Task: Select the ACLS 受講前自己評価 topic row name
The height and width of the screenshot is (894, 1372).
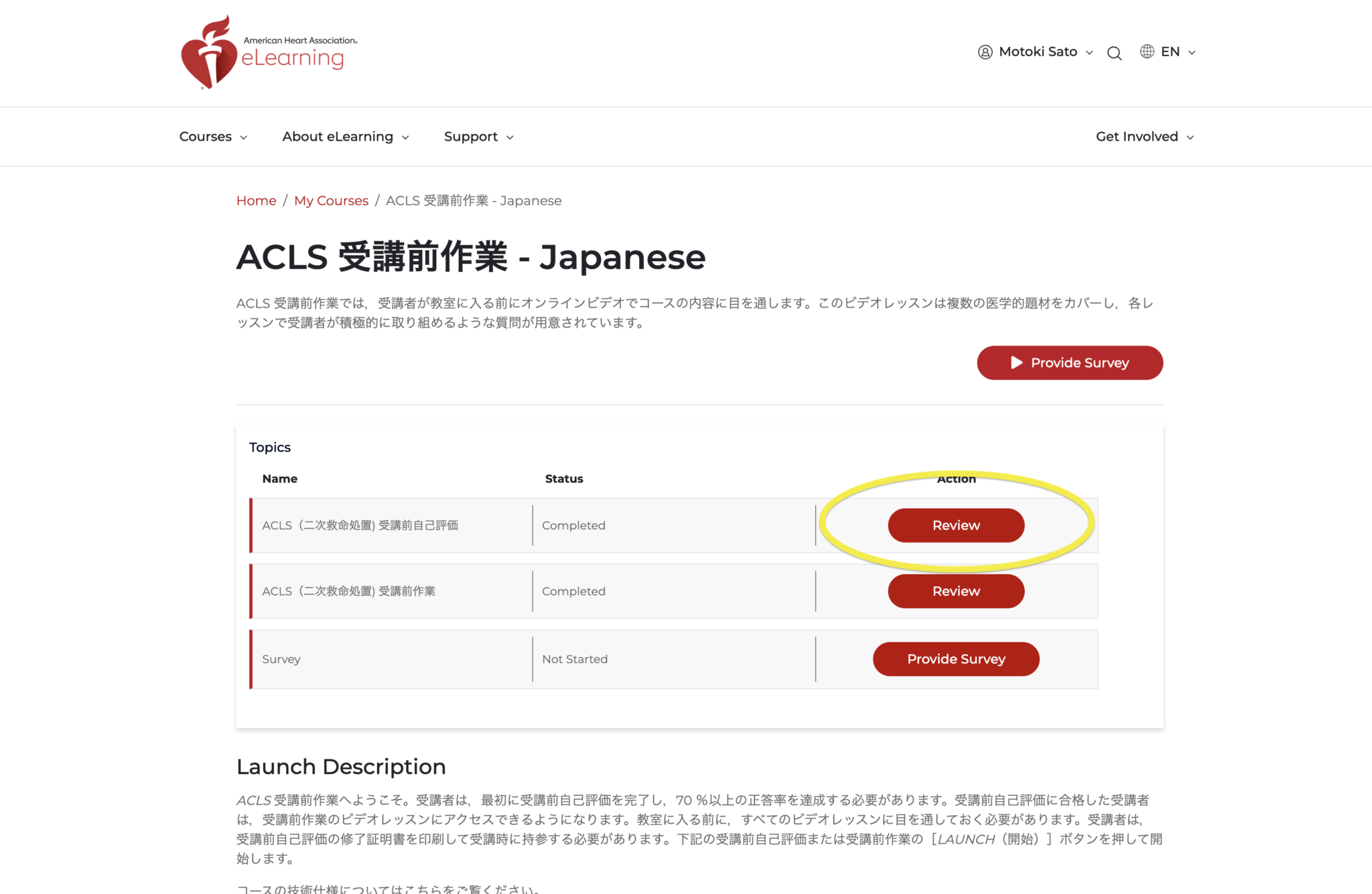Action: click(360, 526)
